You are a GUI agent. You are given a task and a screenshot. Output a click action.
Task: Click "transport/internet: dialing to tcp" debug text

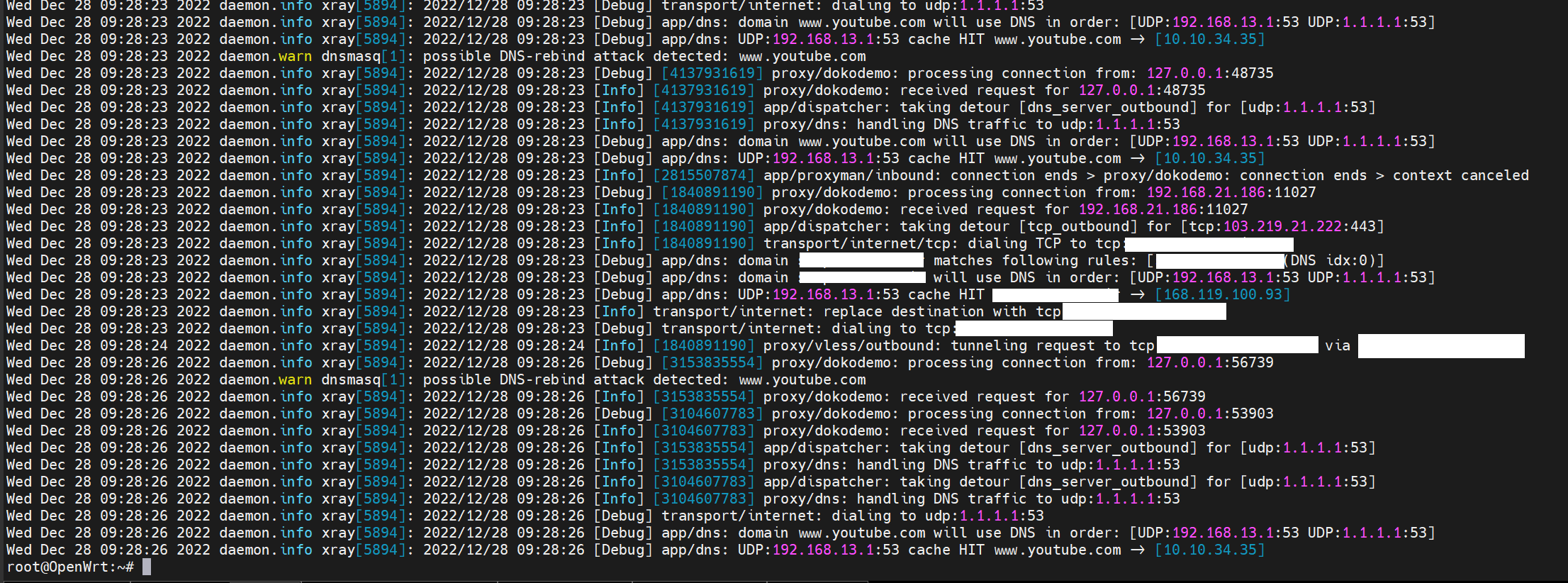click(806, 328)
